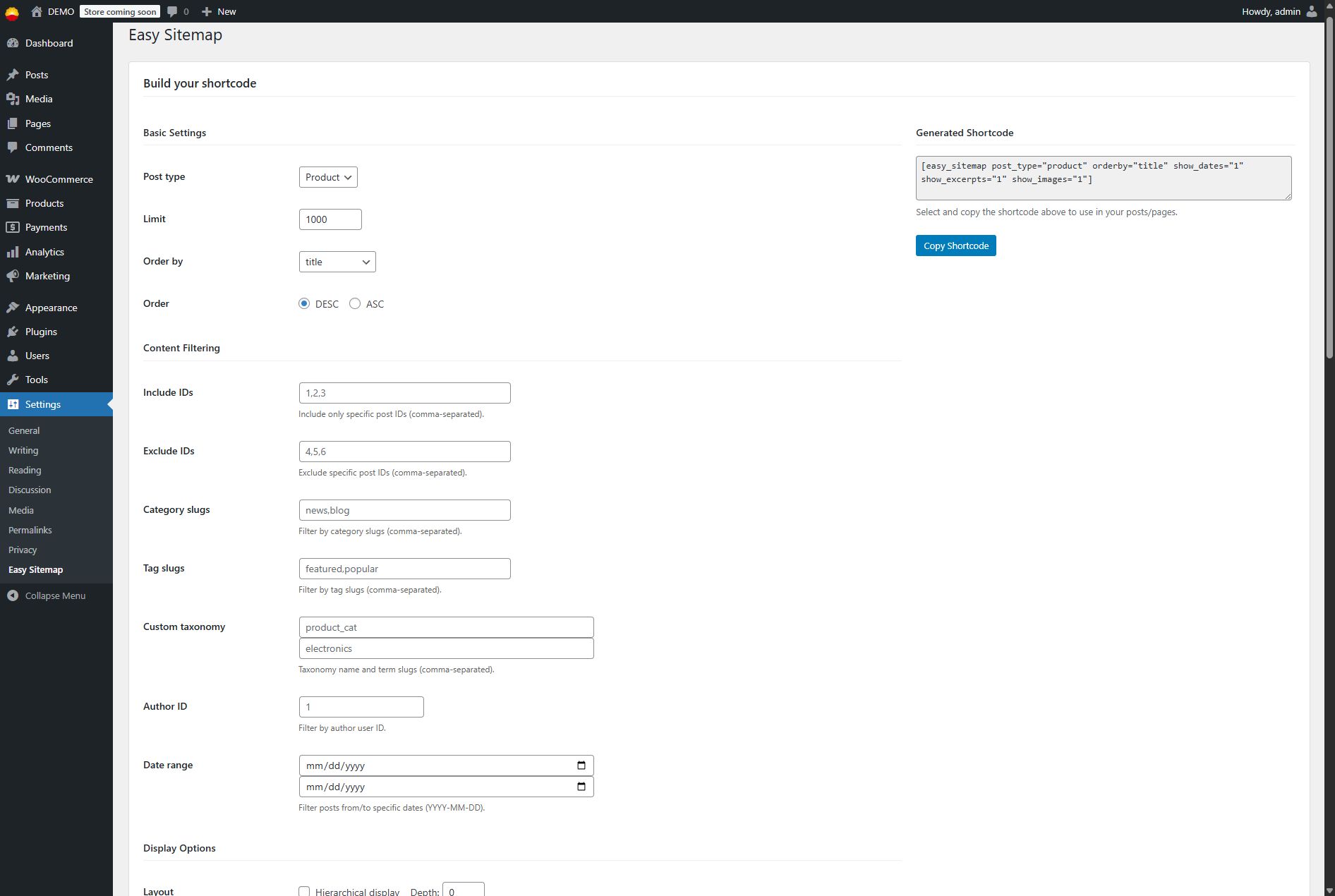Click the WooCommerce logo icon in sidebar
The height and width of the screenshot is (896, 1335).
point(13,179)
